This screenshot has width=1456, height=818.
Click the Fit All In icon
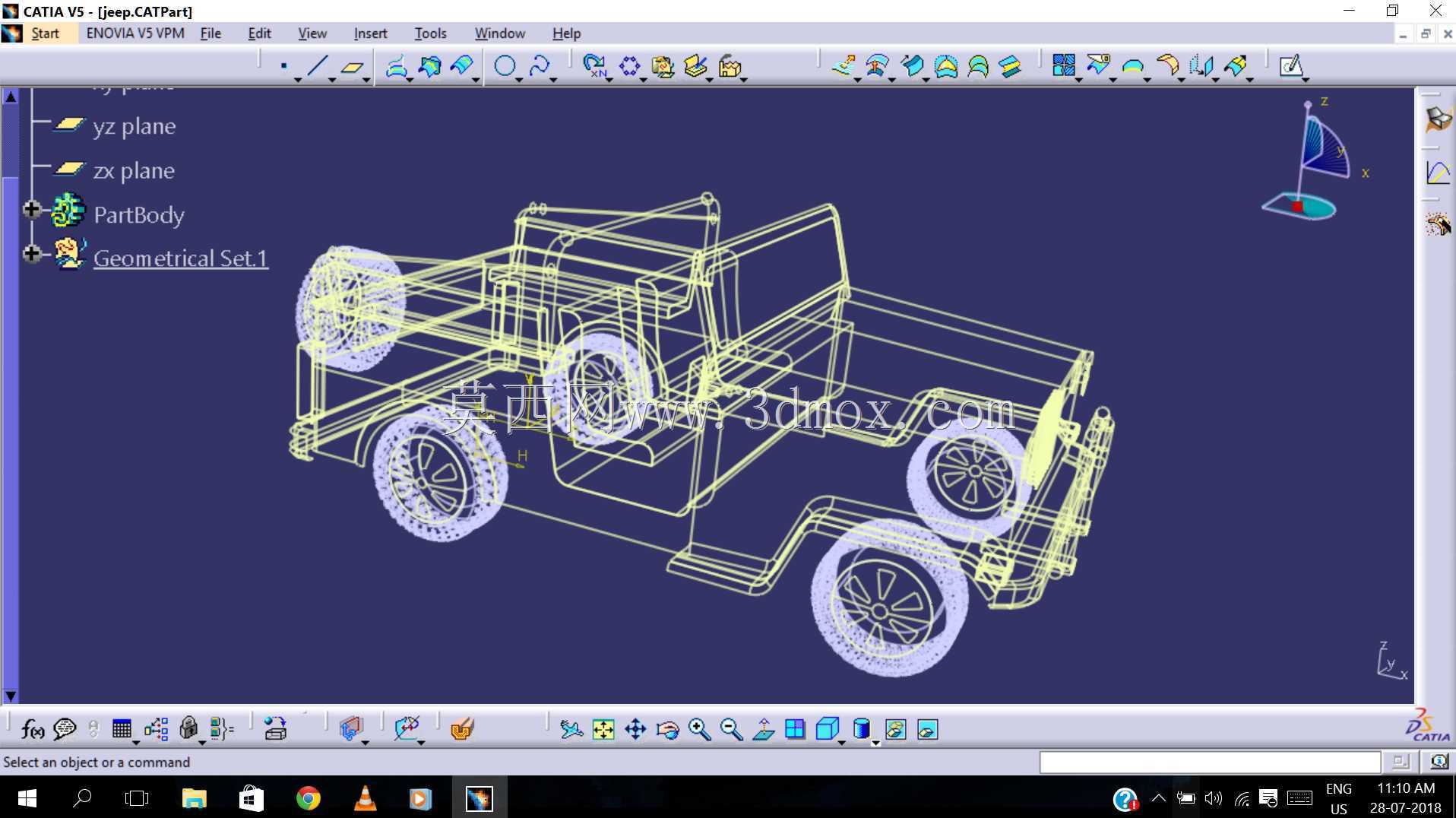[603, 730]
